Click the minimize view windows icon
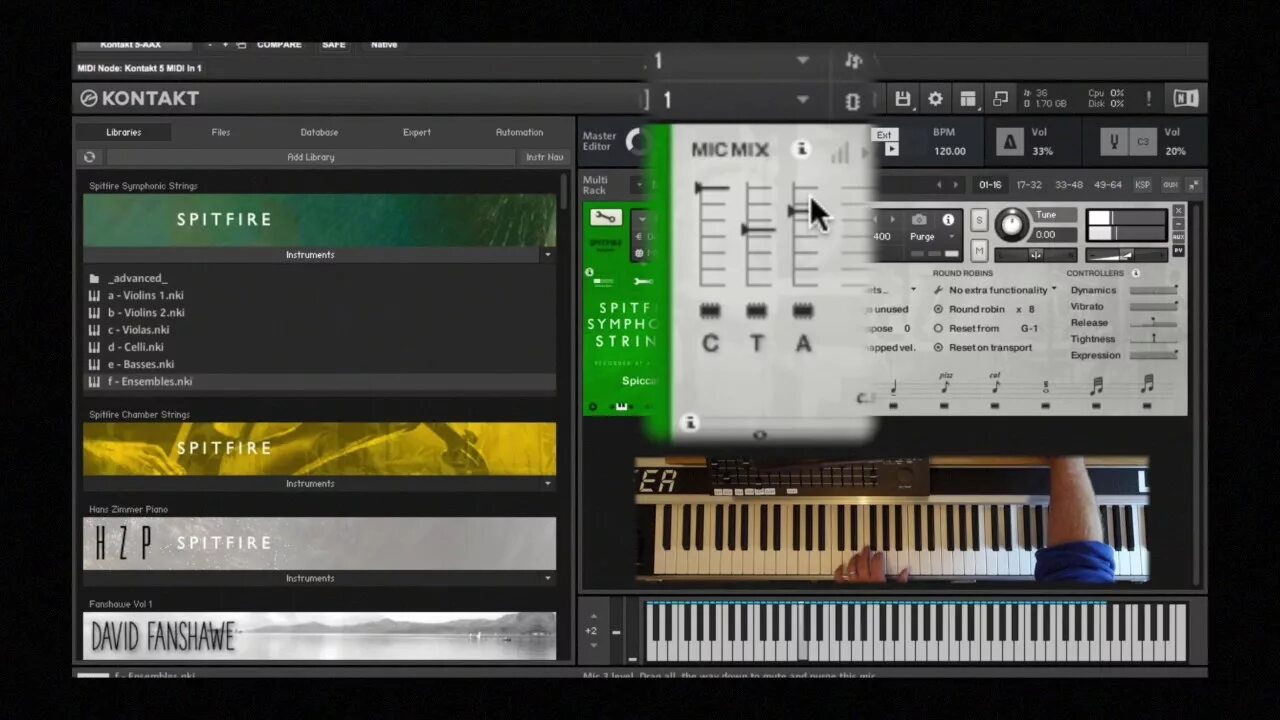The height and width of the screenshot is (720, 1280). pyautogui.click(x=1000, y=99)
